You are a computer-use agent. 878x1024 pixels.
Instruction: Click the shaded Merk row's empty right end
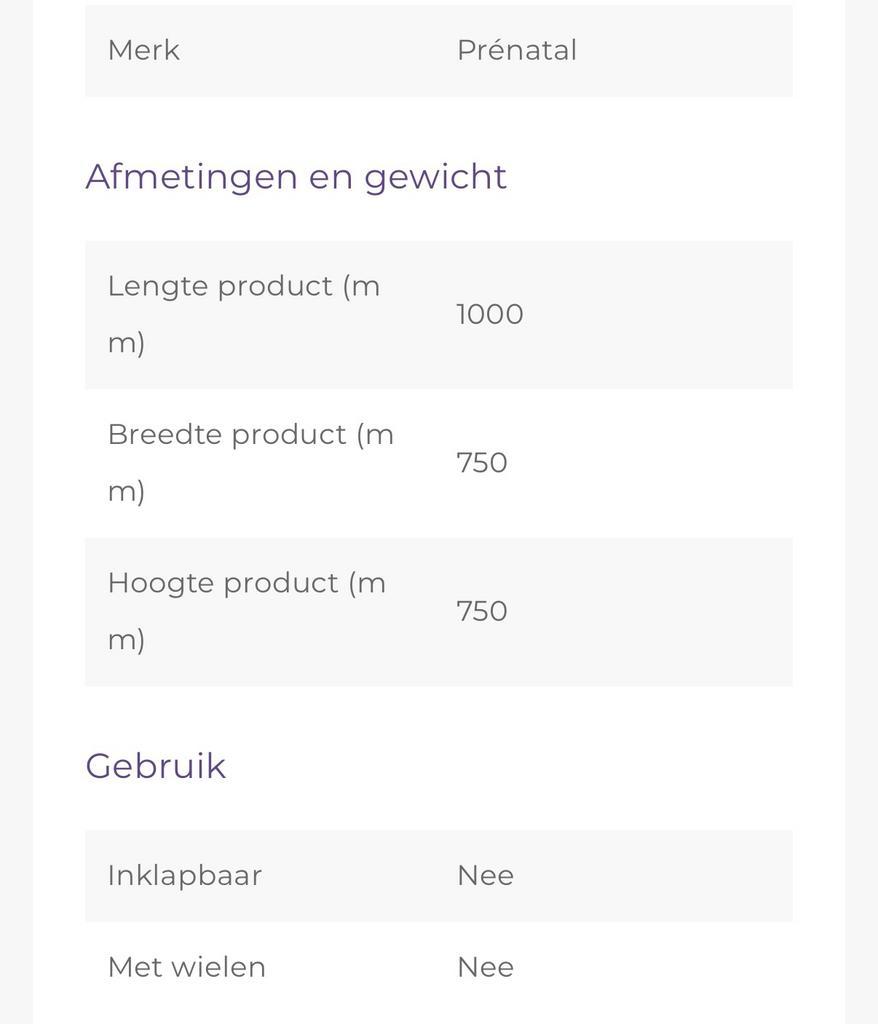[720, 50]
